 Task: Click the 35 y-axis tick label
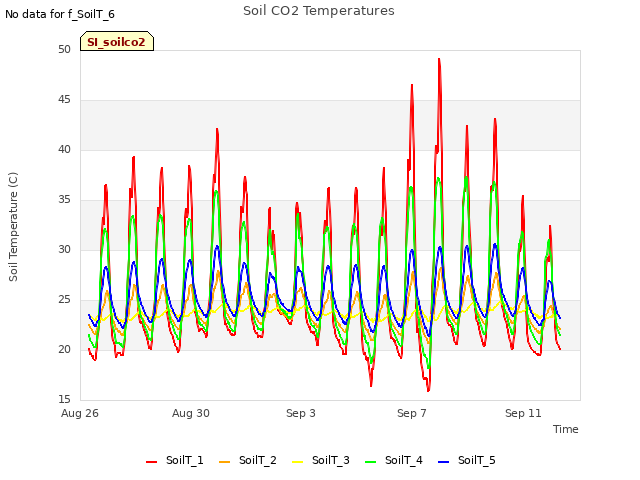(64, 200)
